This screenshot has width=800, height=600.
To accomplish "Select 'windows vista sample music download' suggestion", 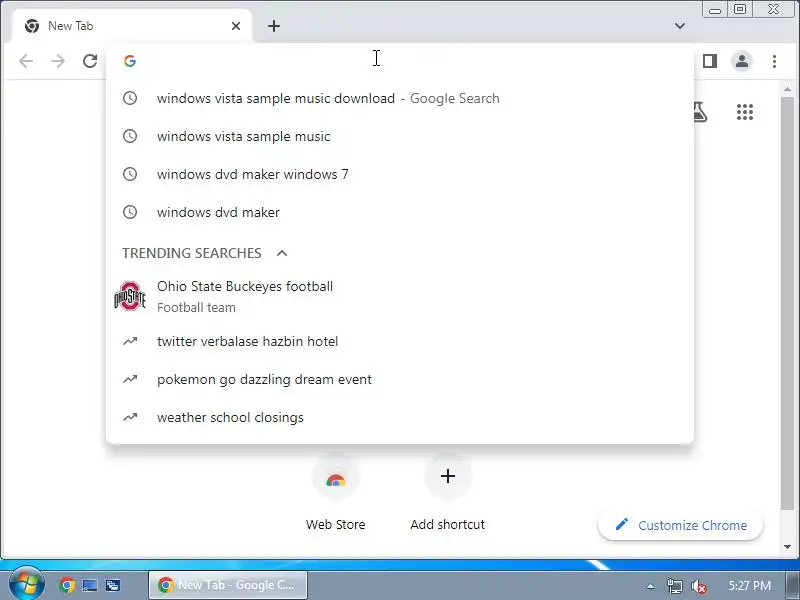I will (399, 98).
